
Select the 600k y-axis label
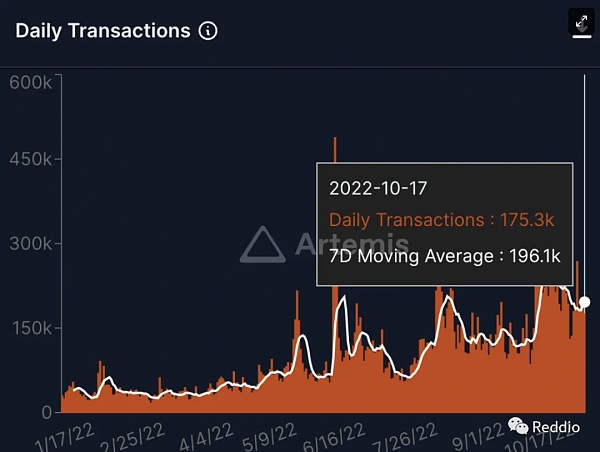tap(31, 82)
